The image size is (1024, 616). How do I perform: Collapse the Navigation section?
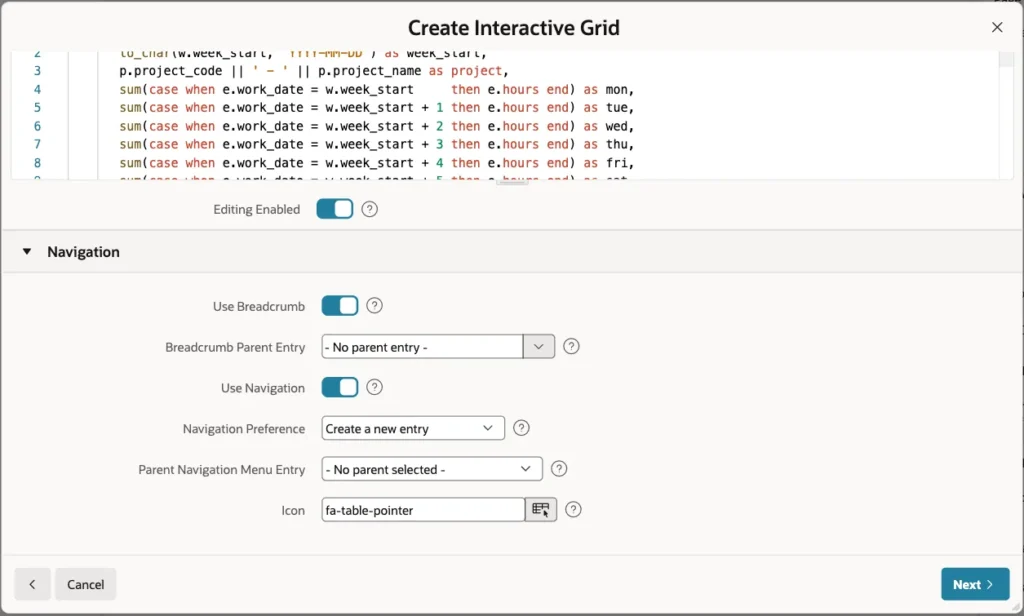(x=27, y=251)
